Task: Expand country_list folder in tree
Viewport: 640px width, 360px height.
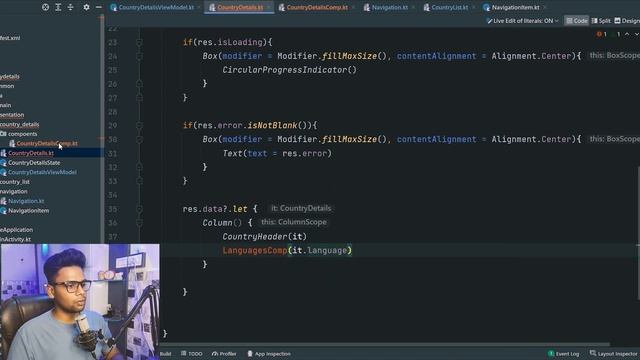Action: [x=15, y=182]
